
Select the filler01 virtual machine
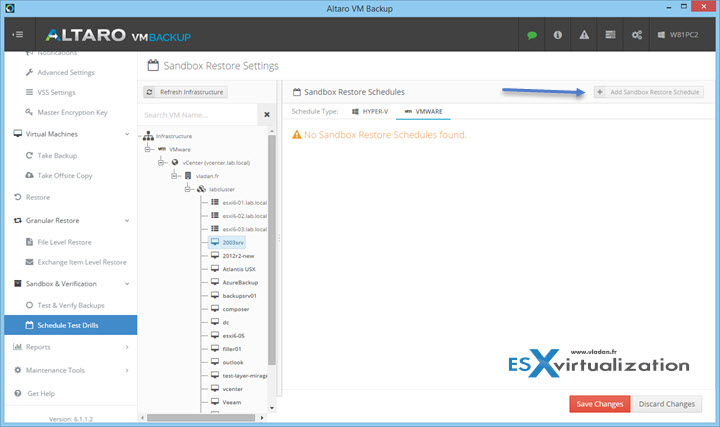(x=226, y=349)
